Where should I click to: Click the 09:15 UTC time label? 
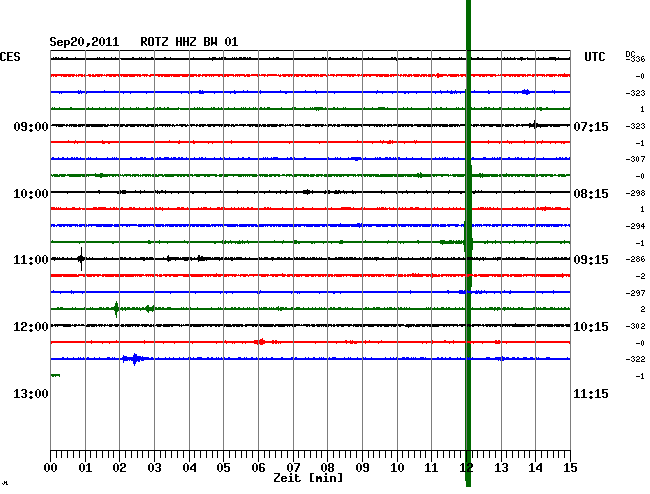(591, 260)
